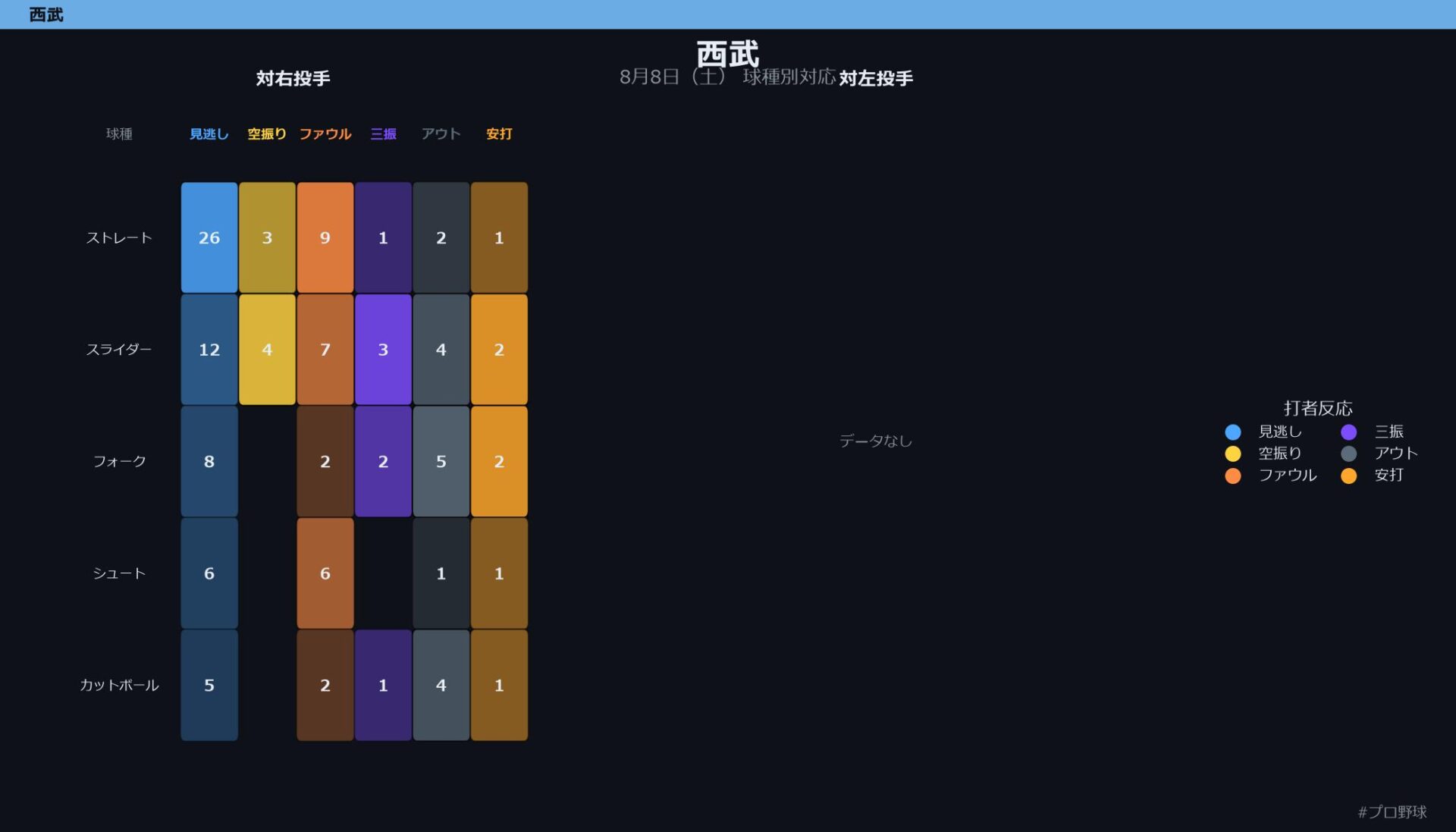The image size is (1456, 832).
Task: Pick the ストレート アウト cell showing 2
Action: [x=441, y=237]
